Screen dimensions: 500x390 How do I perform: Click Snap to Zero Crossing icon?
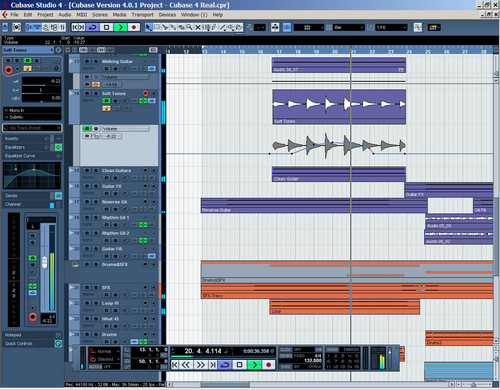[x=418, y=27]
